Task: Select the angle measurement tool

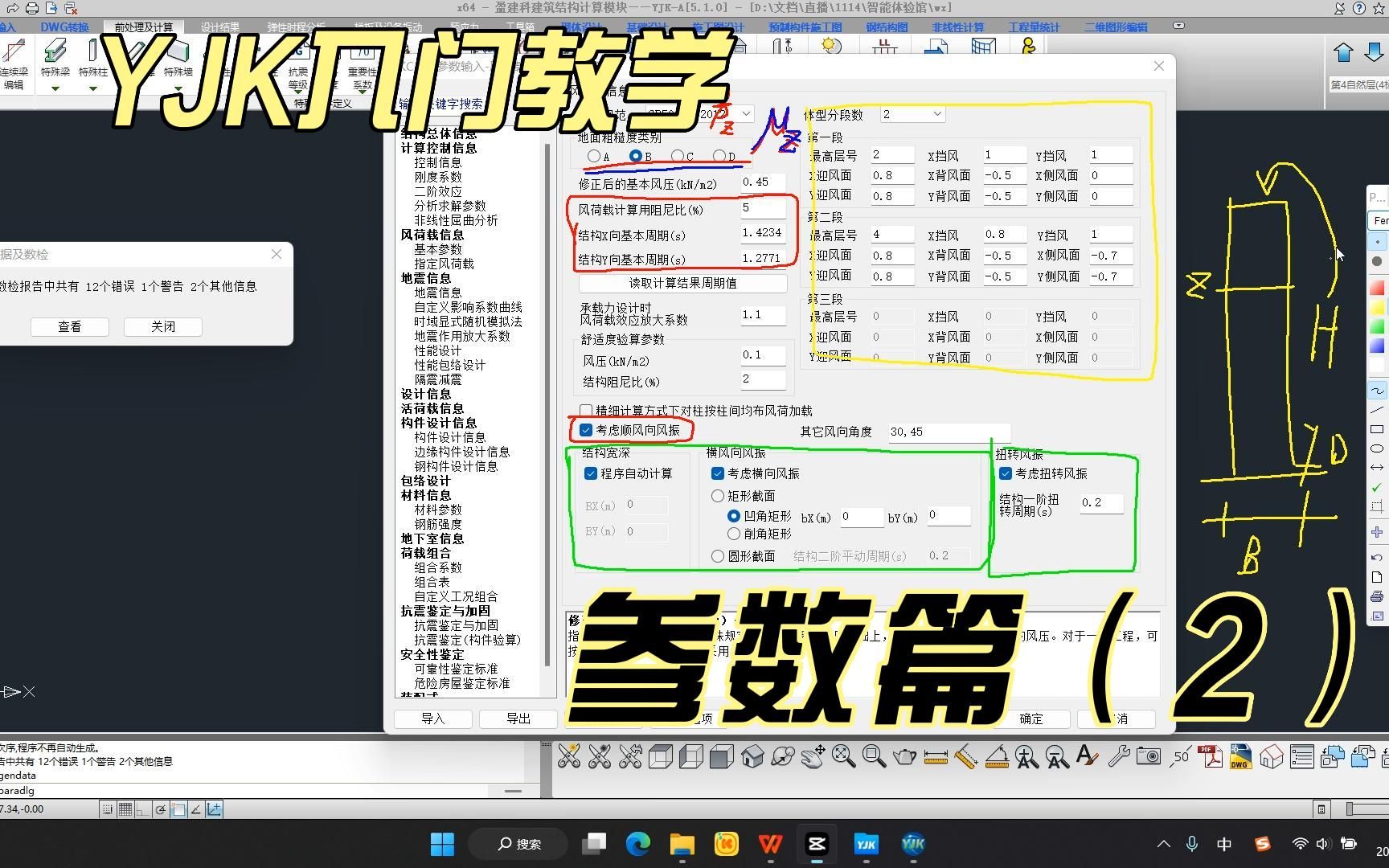Action: [997, 756]
